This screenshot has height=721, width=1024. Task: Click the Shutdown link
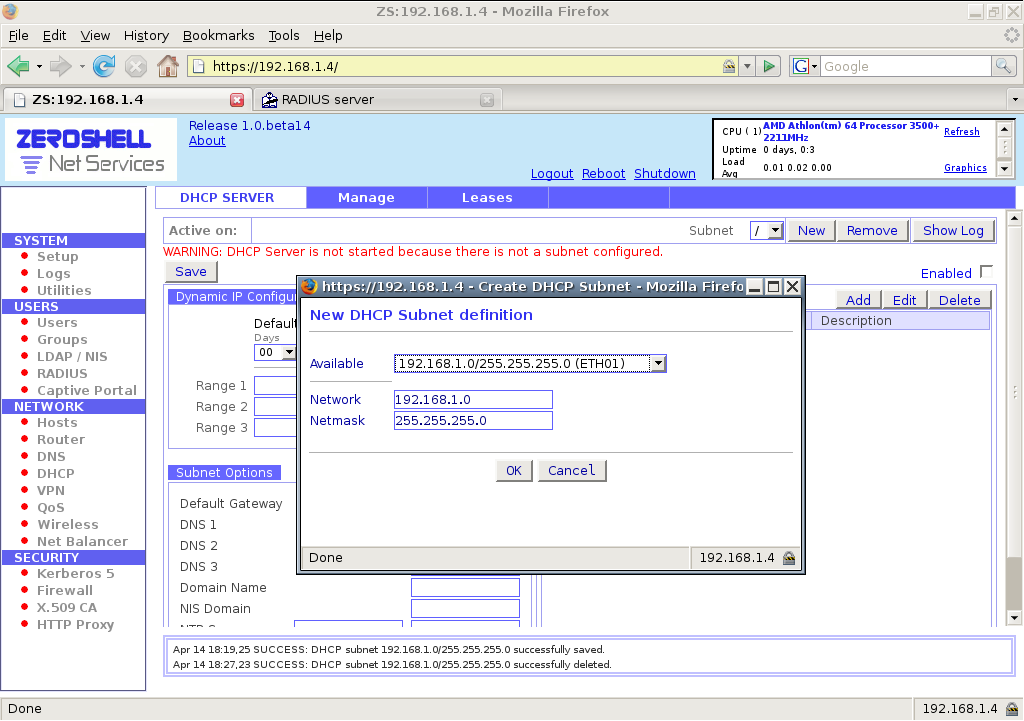(x=665, y=174)
